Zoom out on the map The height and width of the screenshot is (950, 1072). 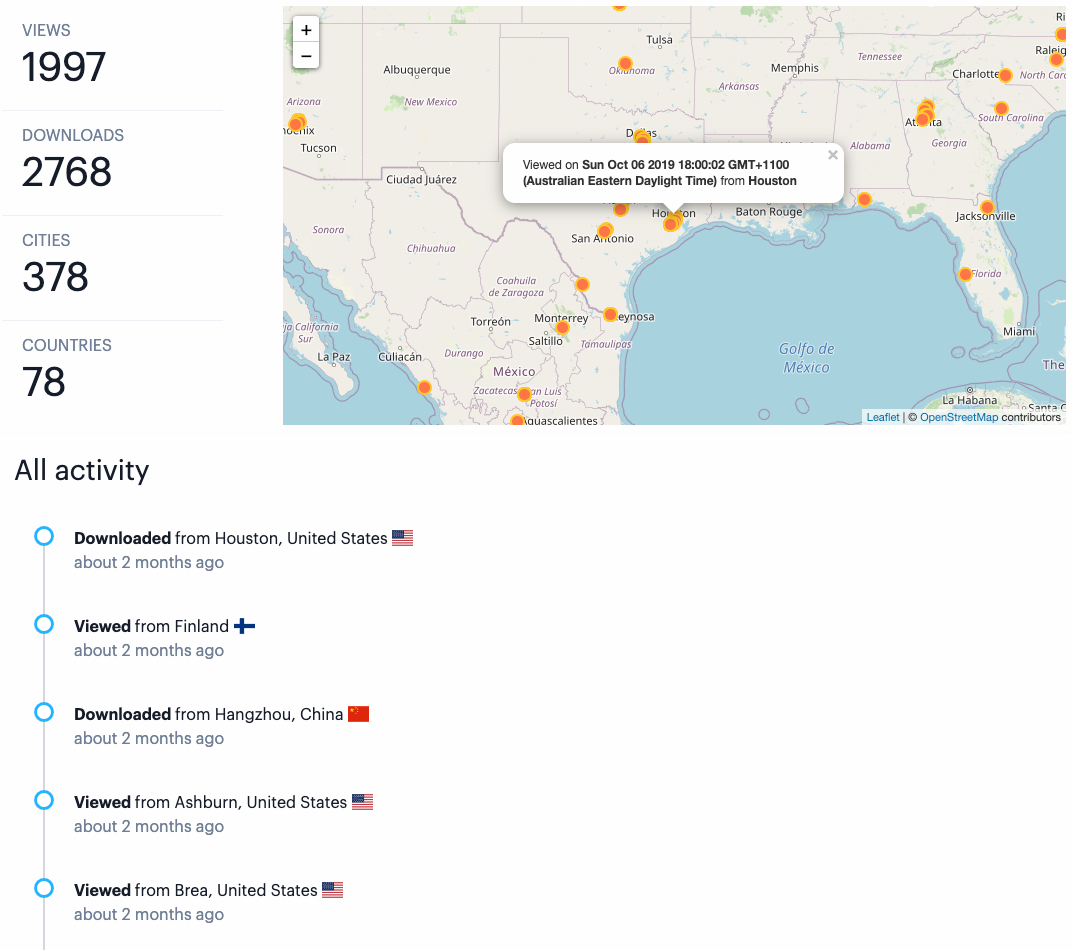click(x=306, y=56)
